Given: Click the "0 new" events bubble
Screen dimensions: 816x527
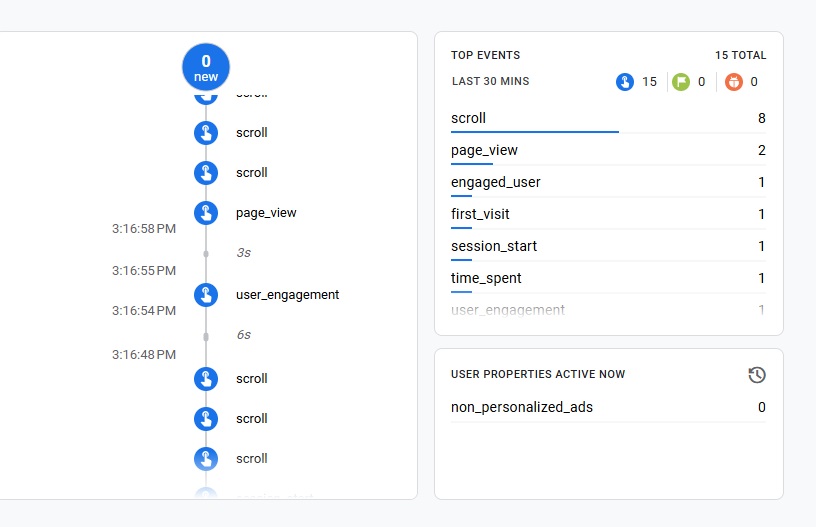Looking at the screenshot, I should point(205,67).
